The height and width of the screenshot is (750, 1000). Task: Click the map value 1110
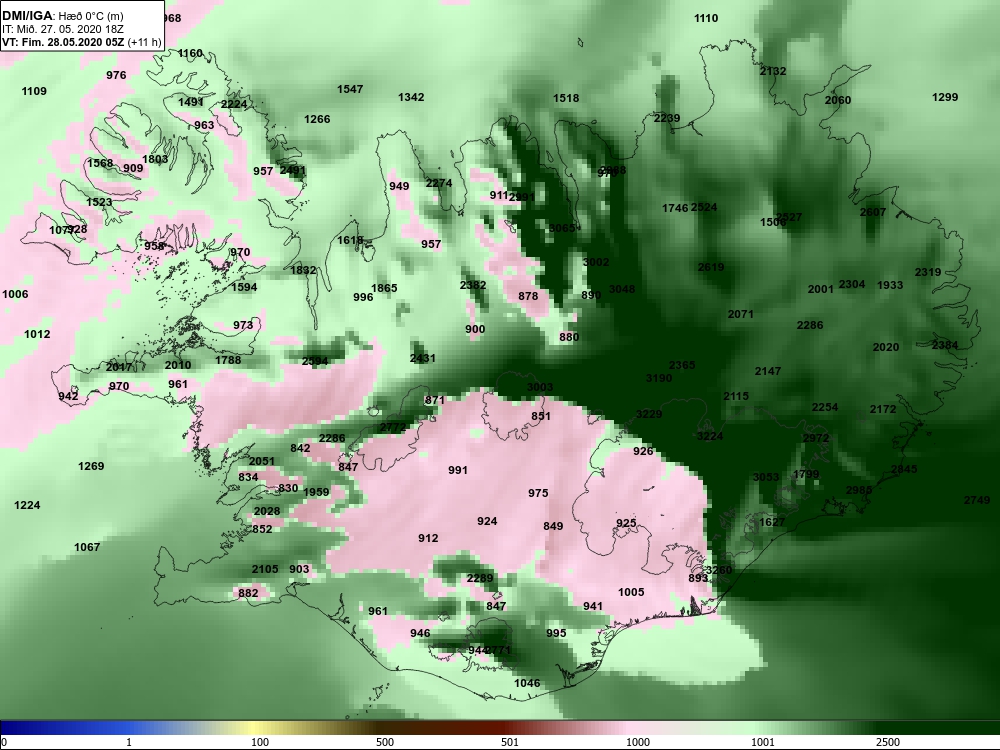(x=706, y=18)
